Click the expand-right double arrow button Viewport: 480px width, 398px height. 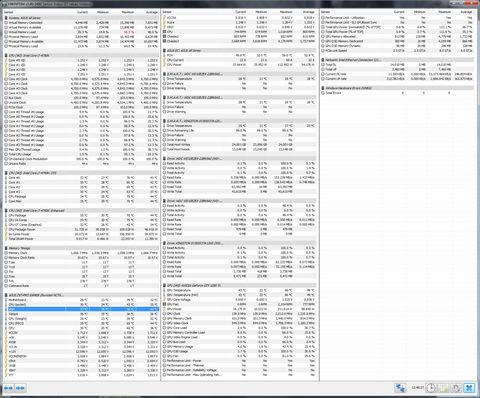(20, 388)
